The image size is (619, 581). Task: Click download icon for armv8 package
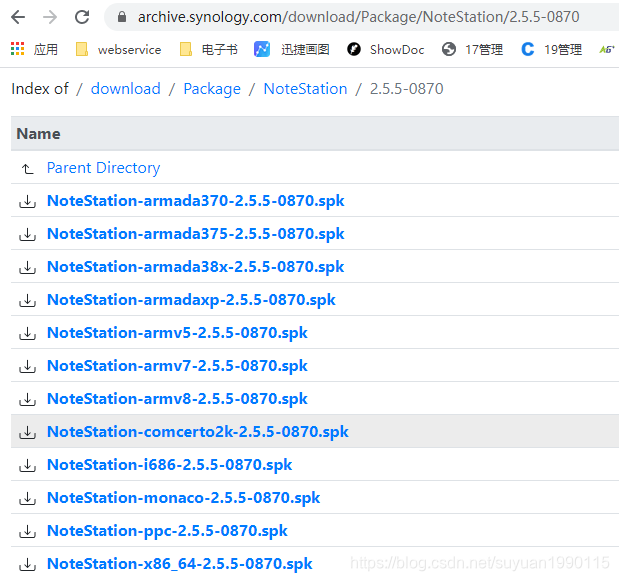click(x=27, y=400)
